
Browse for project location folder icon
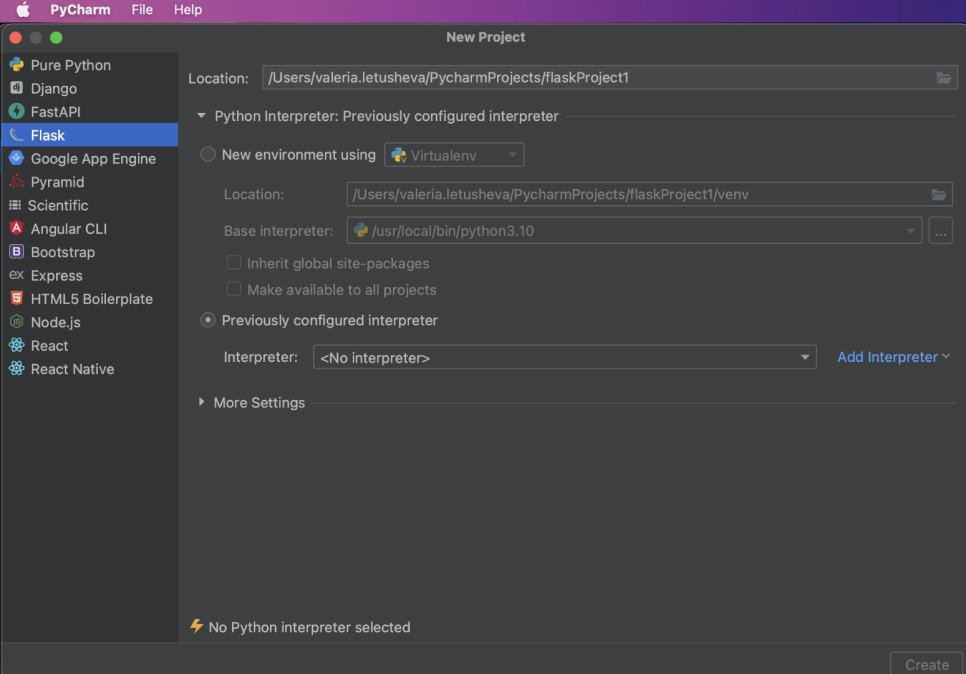943,78
